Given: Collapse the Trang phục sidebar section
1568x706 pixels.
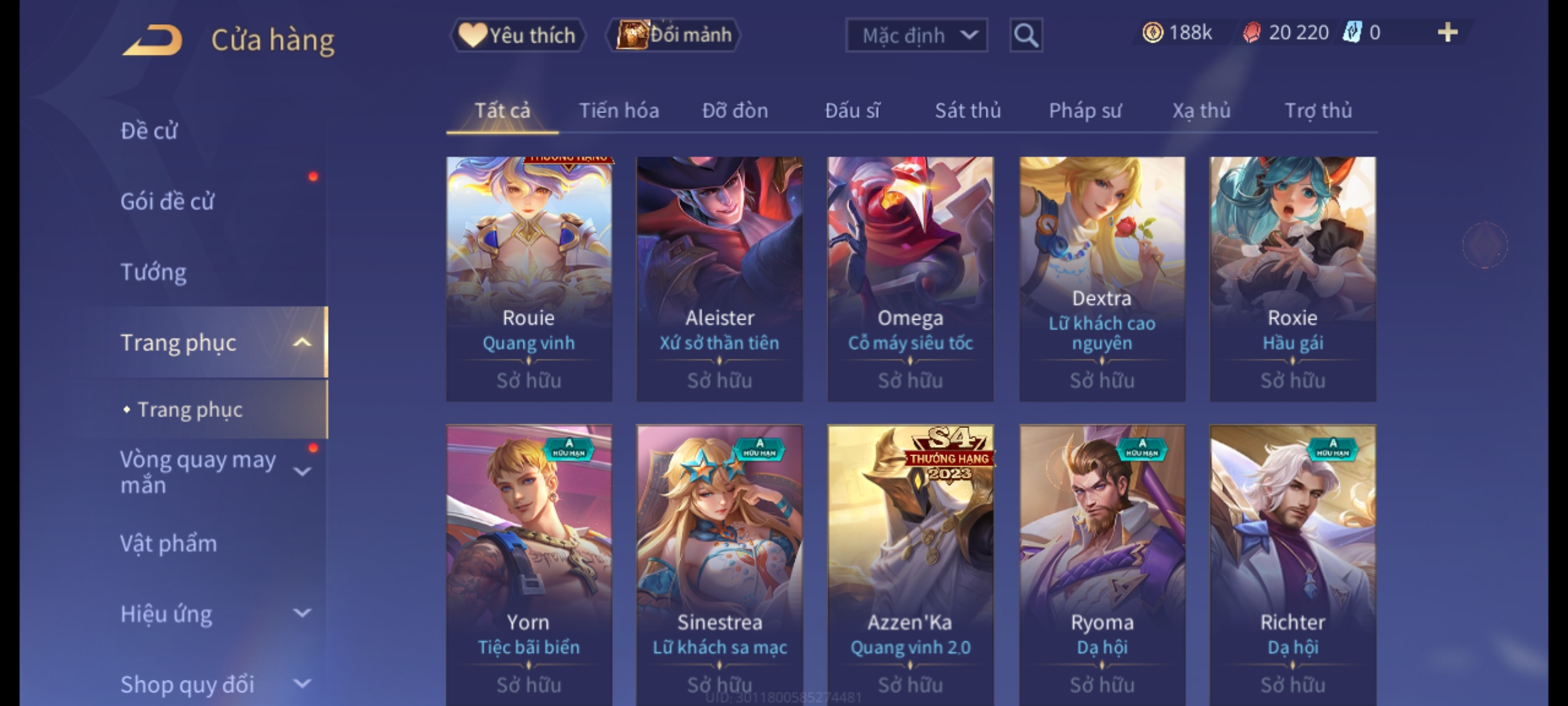Looking at the screenshot, I should (302, 343).
